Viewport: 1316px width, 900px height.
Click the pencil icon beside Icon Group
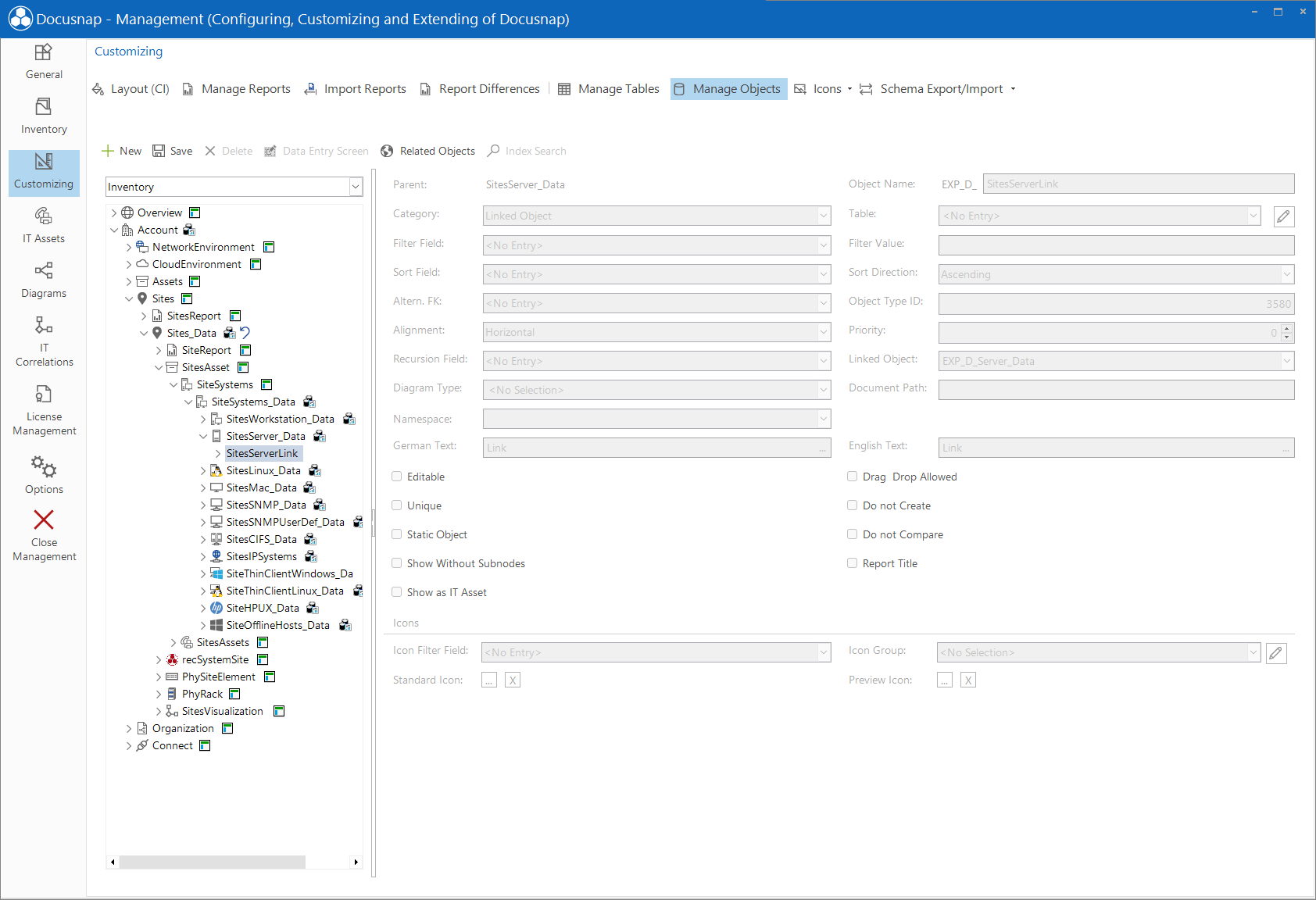[1276, 653]
